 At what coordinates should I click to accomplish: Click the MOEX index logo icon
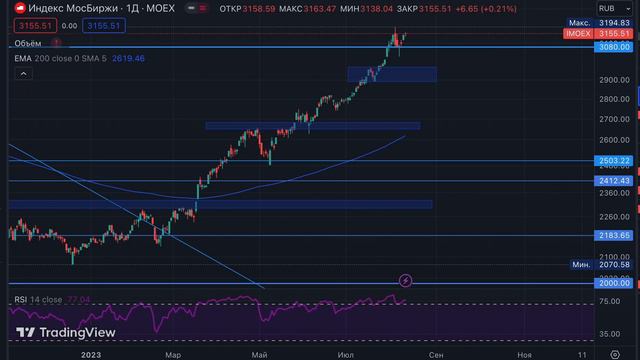tap(20, 8)
